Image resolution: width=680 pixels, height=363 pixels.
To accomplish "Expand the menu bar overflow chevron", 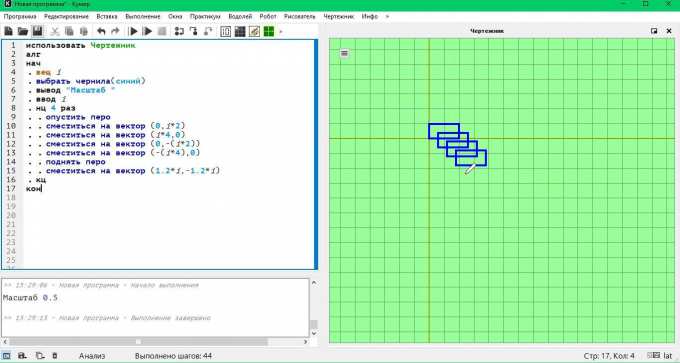I will [x=387, y=16].
